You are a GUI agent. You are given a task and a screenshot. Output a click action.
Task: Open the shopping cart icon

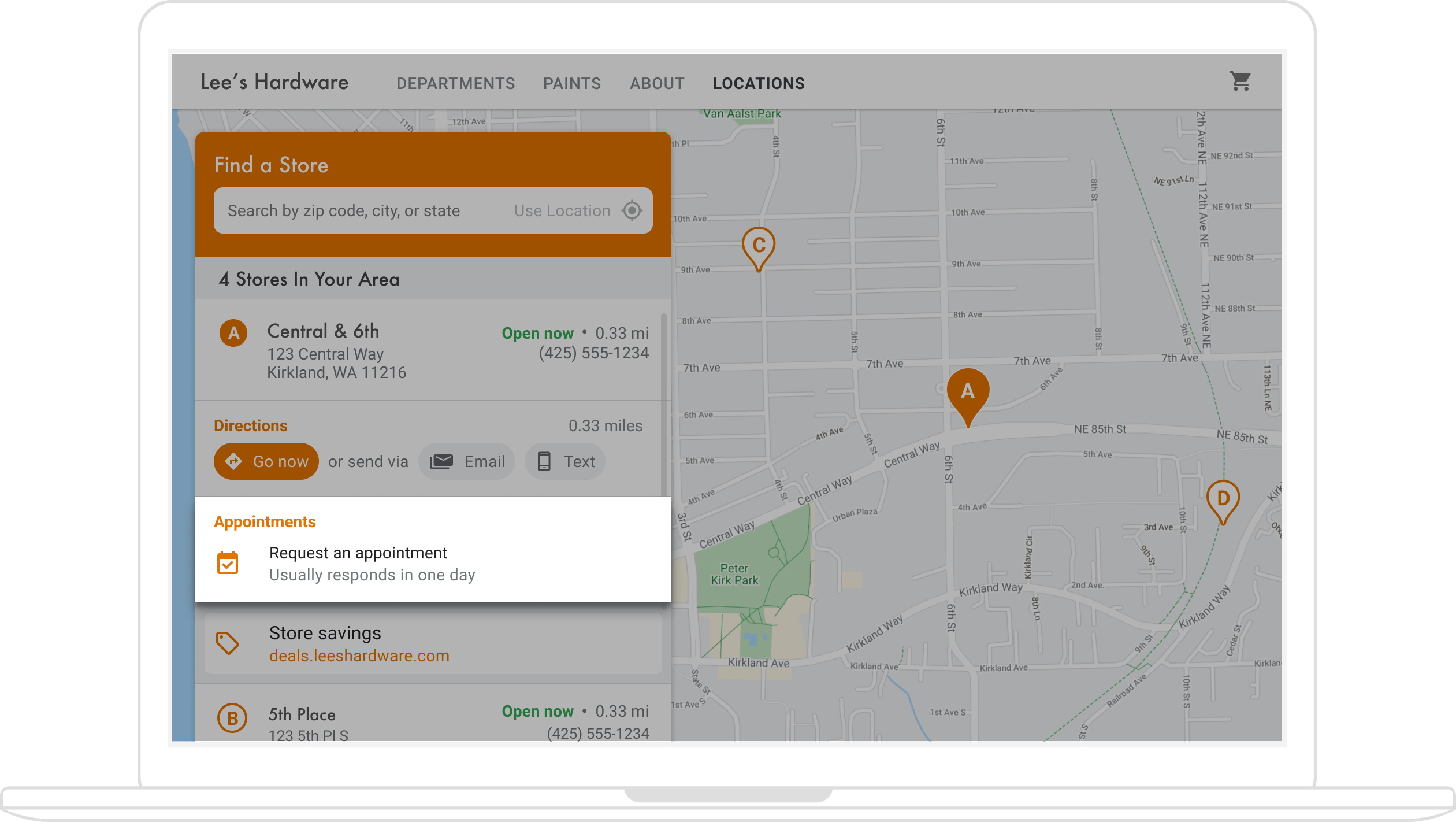(x=1240, y=82)
